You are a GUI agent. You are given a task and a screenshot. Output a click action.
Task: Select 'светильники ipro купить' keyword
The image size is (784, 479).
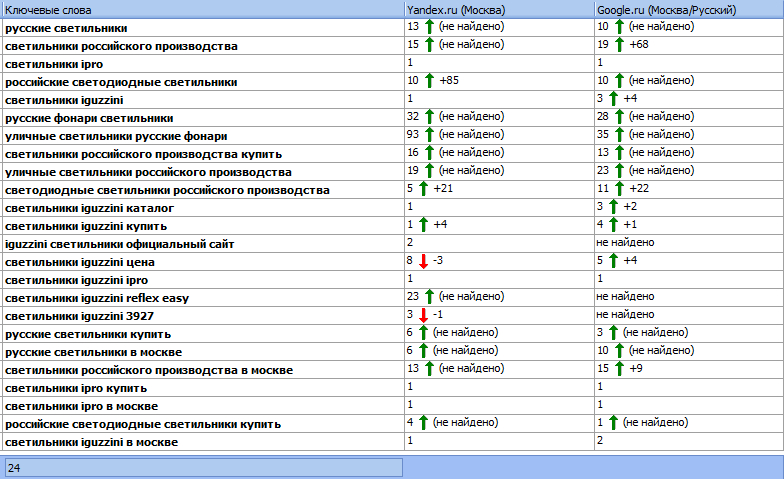76,388
